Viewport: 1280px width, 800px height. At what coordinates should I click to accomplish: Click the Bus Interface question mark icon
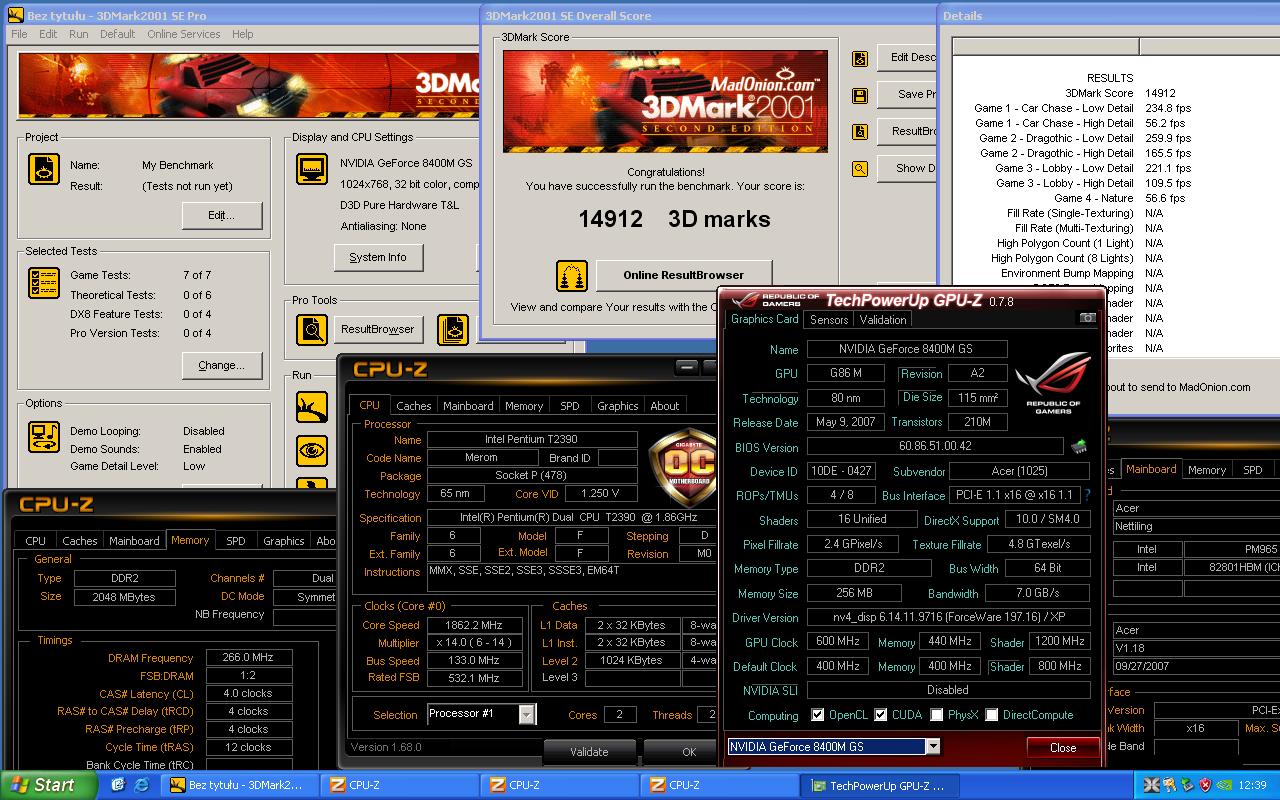coord(1087,495)
